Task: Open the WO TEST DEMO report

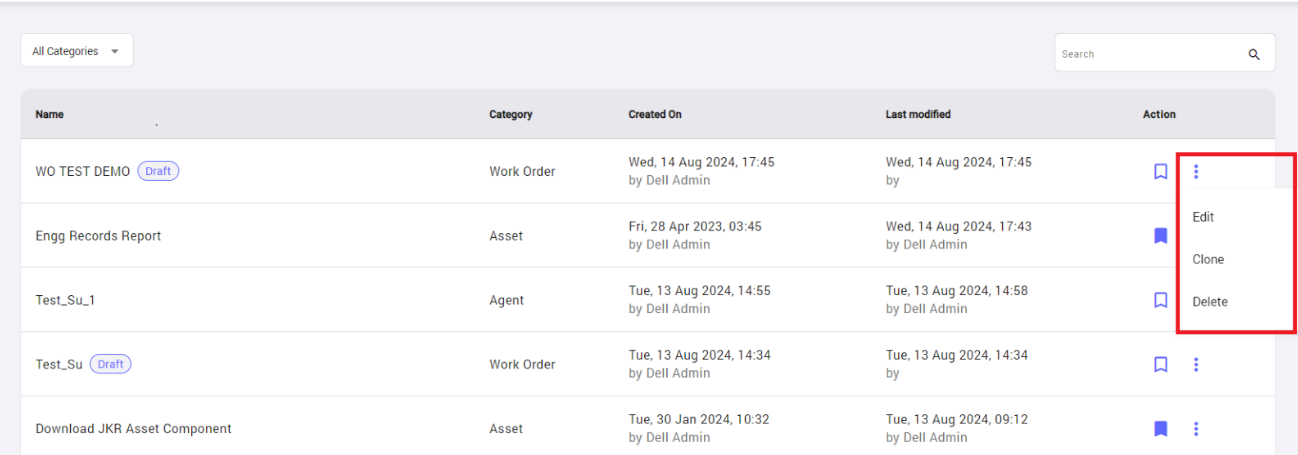Action: click(x=83, y=171)
